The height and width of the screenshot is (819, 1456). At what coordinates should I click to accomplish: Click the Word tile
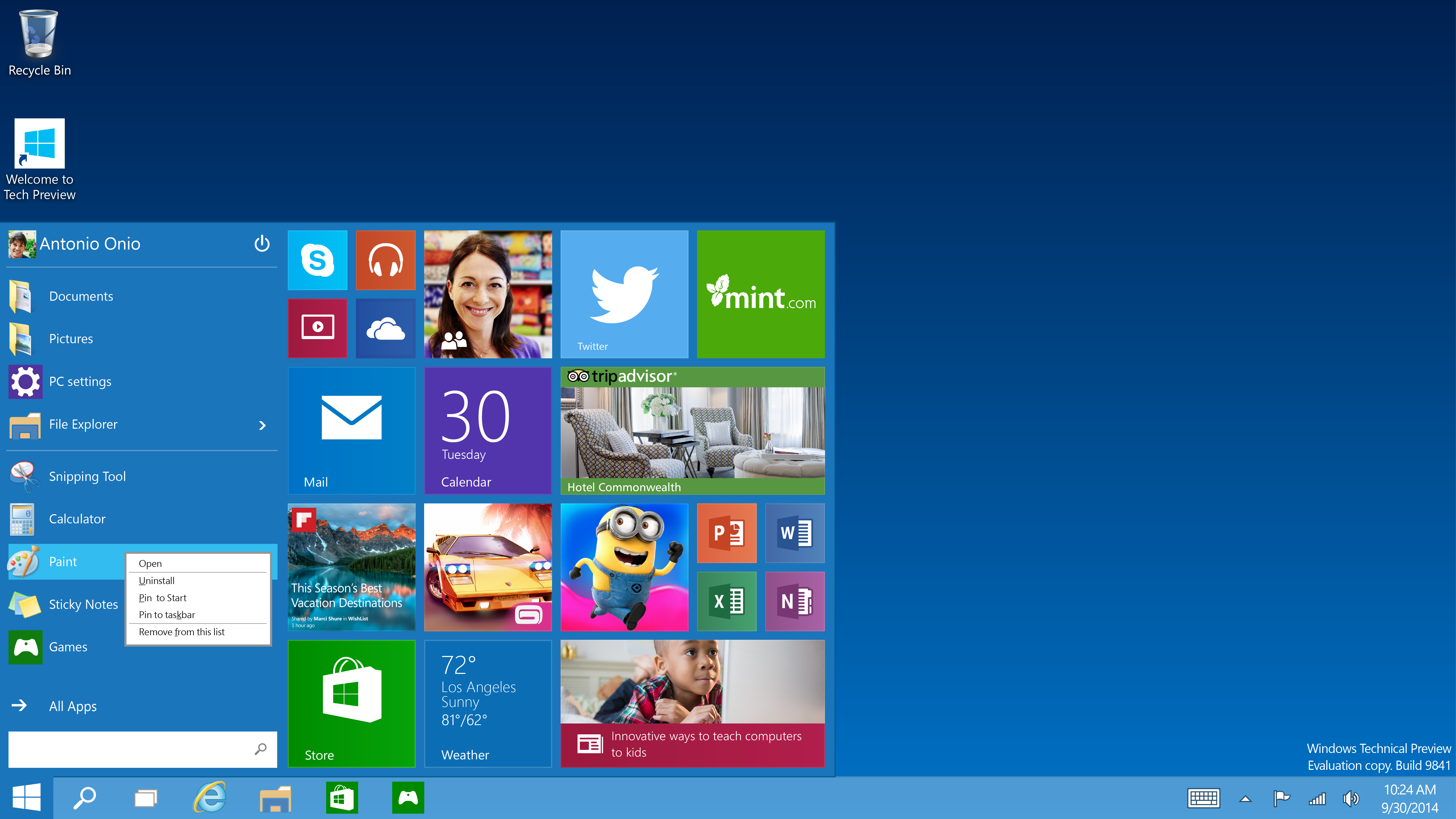[x=795, y=533]
